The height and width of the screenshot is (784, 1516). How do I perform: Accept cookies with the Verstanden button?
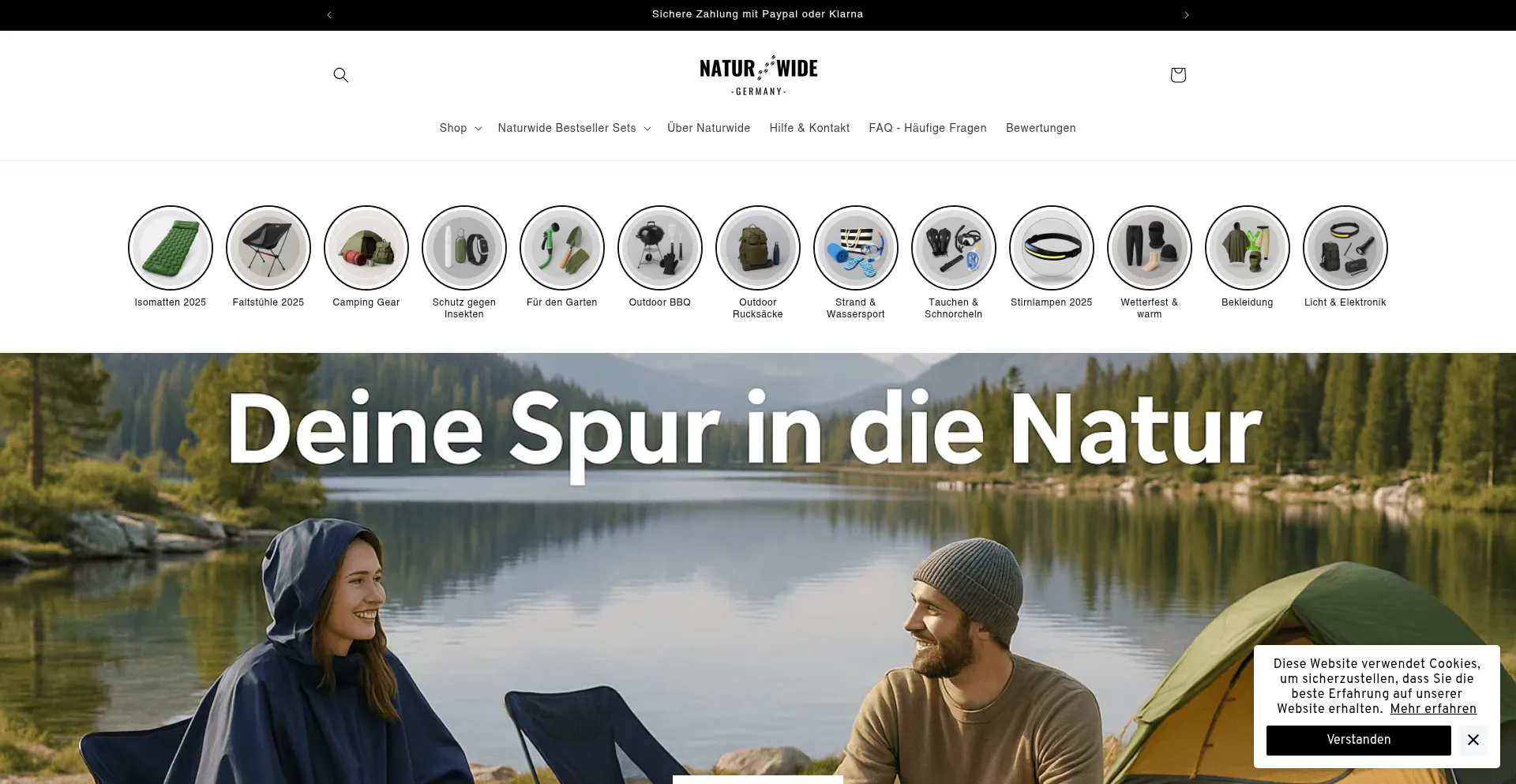(1358, 740)
